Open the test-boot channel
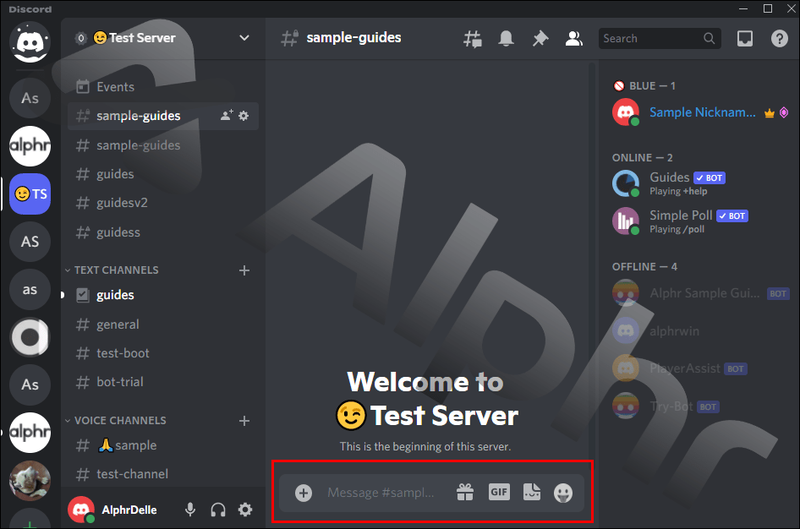Viewport: 800px width, 529px height. coord(163,353)
